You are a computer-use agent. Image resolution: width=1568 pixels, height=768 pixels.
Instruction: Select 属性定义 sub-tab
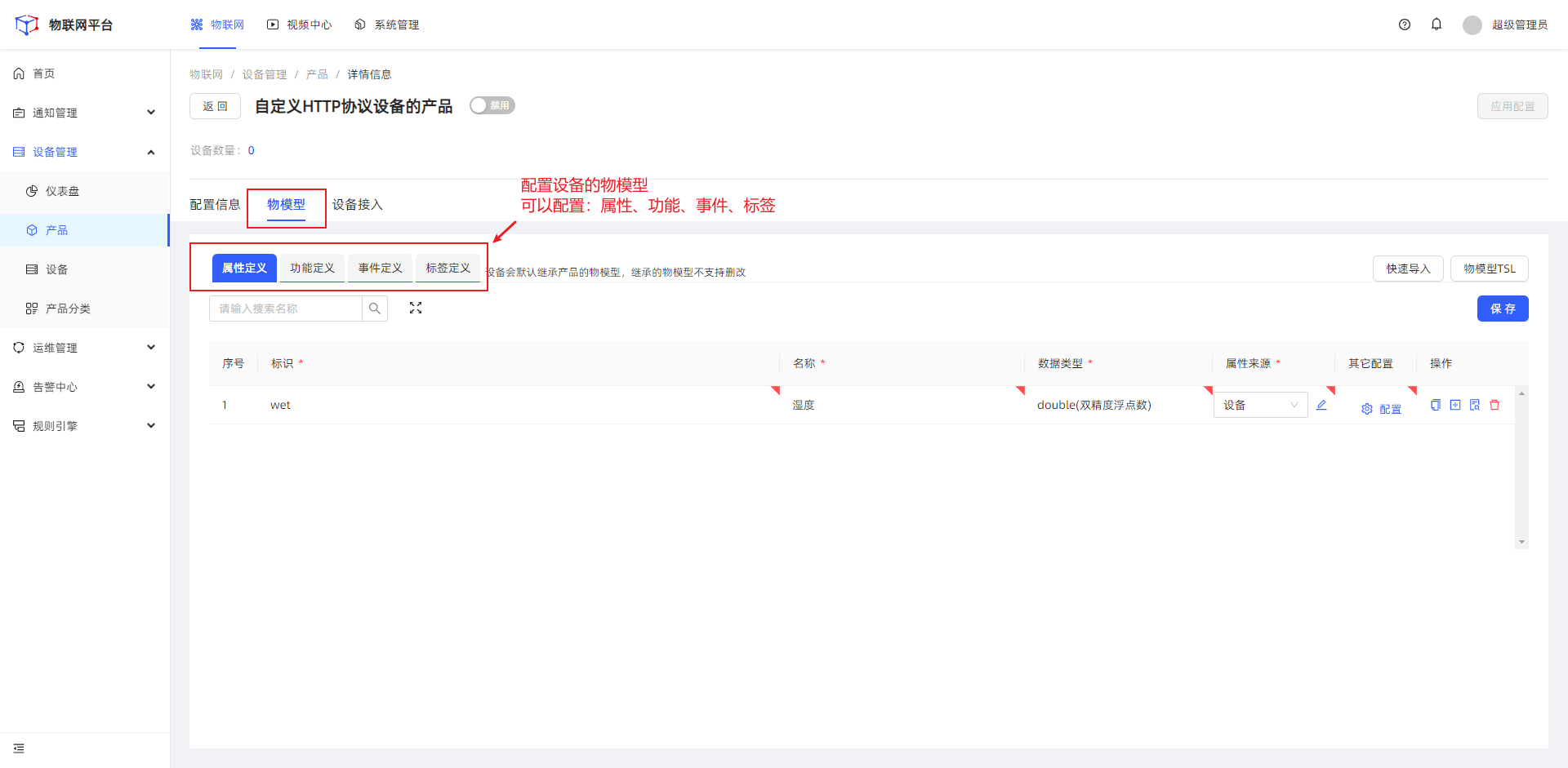click(x=244, y=268)
